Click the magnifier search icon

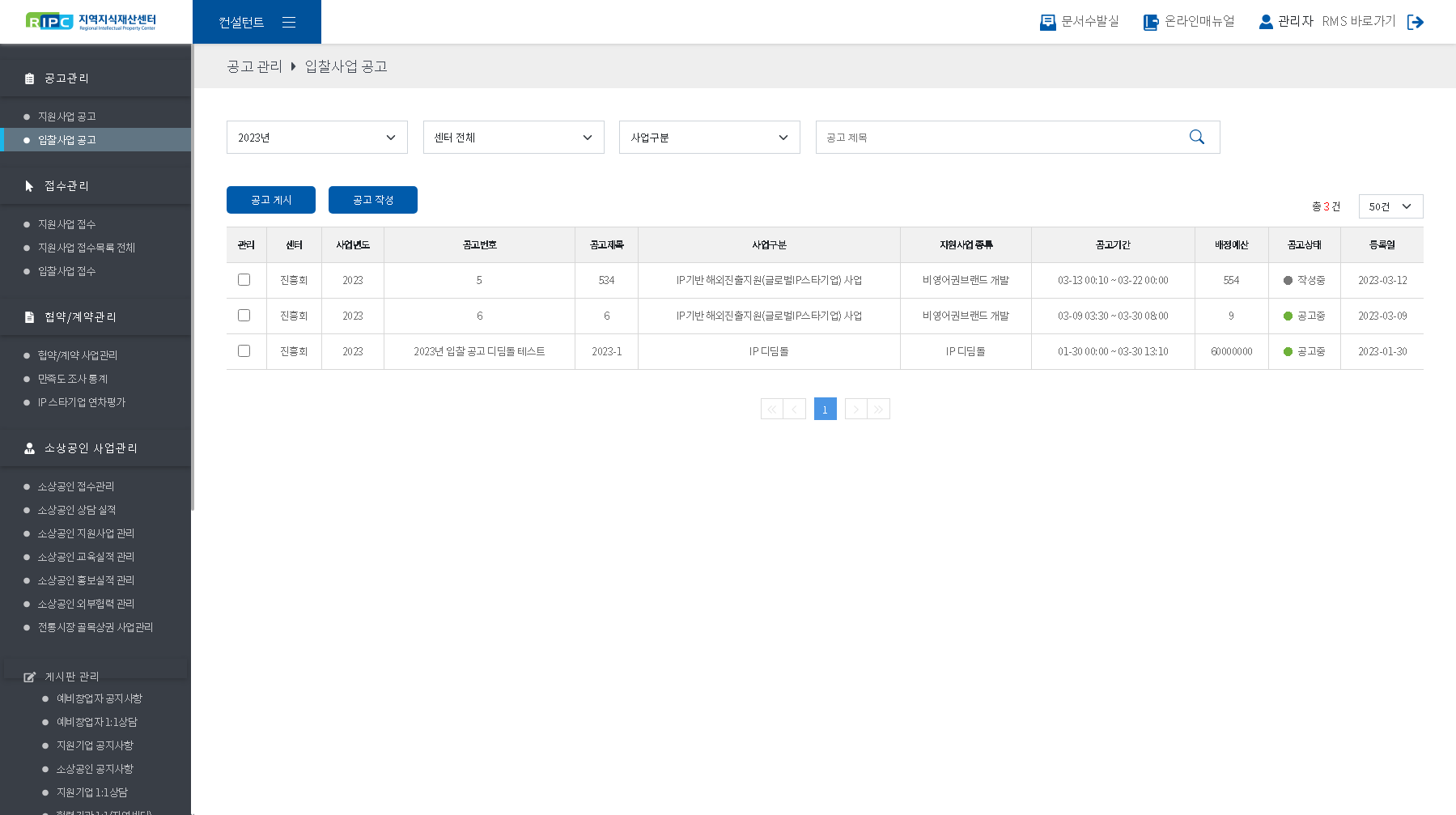click(x=1196, y=138)
